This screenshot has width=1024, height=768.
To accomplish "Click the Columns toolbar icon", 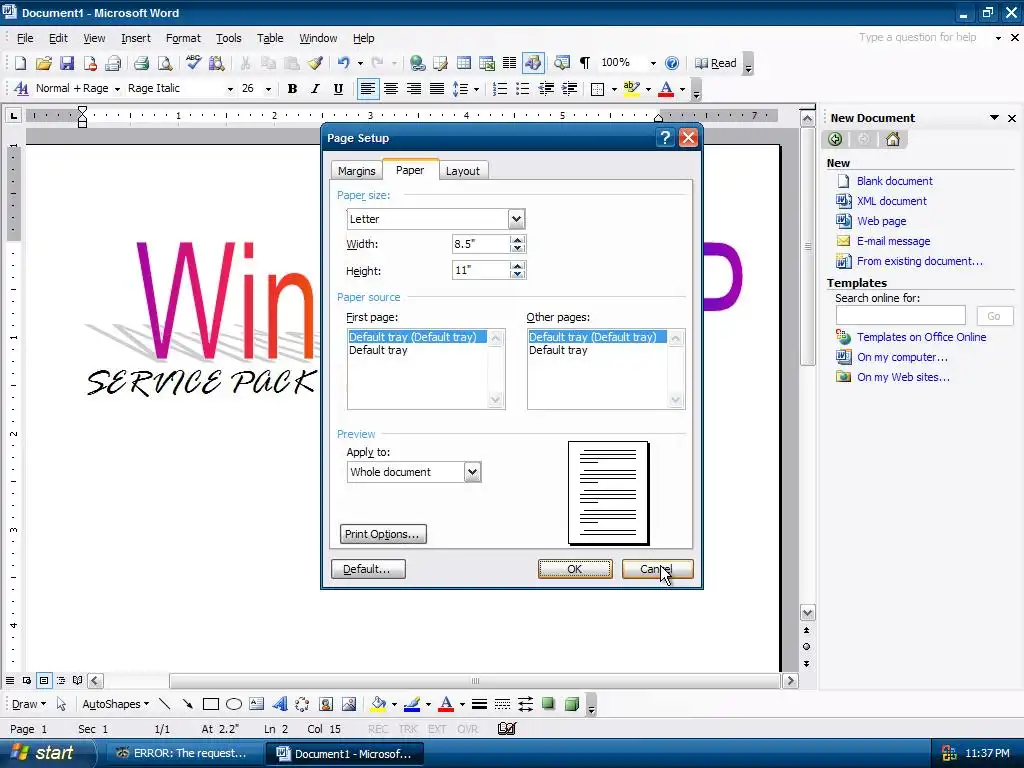I will [509, 63].
